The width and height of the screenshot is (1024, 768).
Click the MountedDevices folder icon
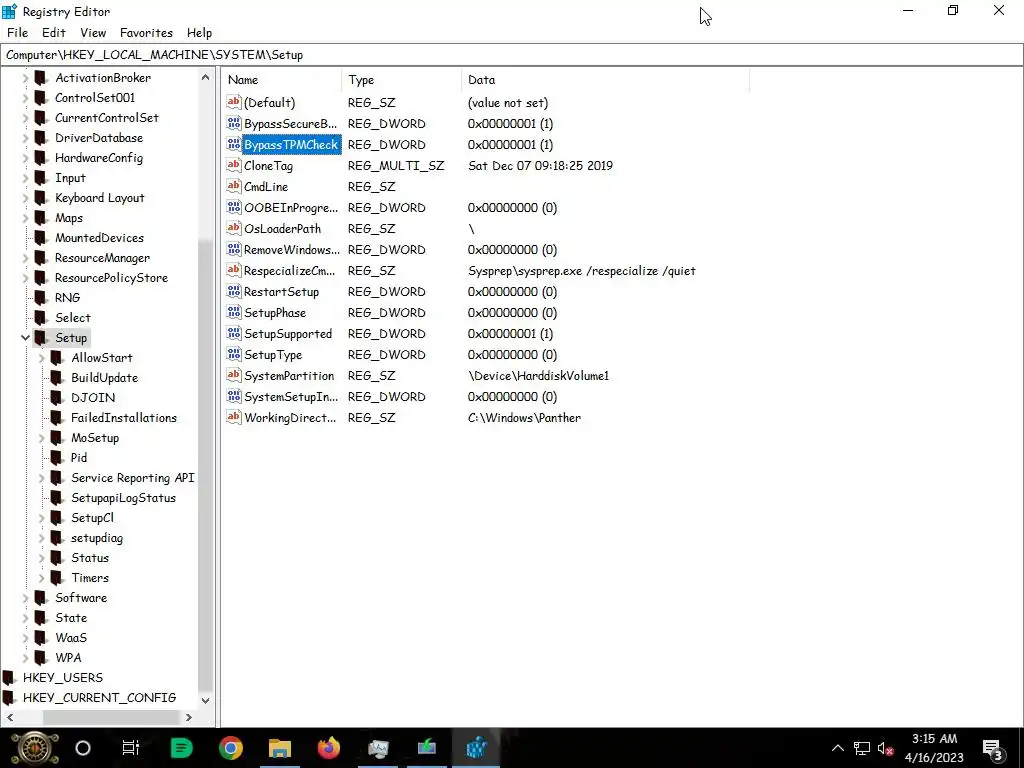click(41, 238)
